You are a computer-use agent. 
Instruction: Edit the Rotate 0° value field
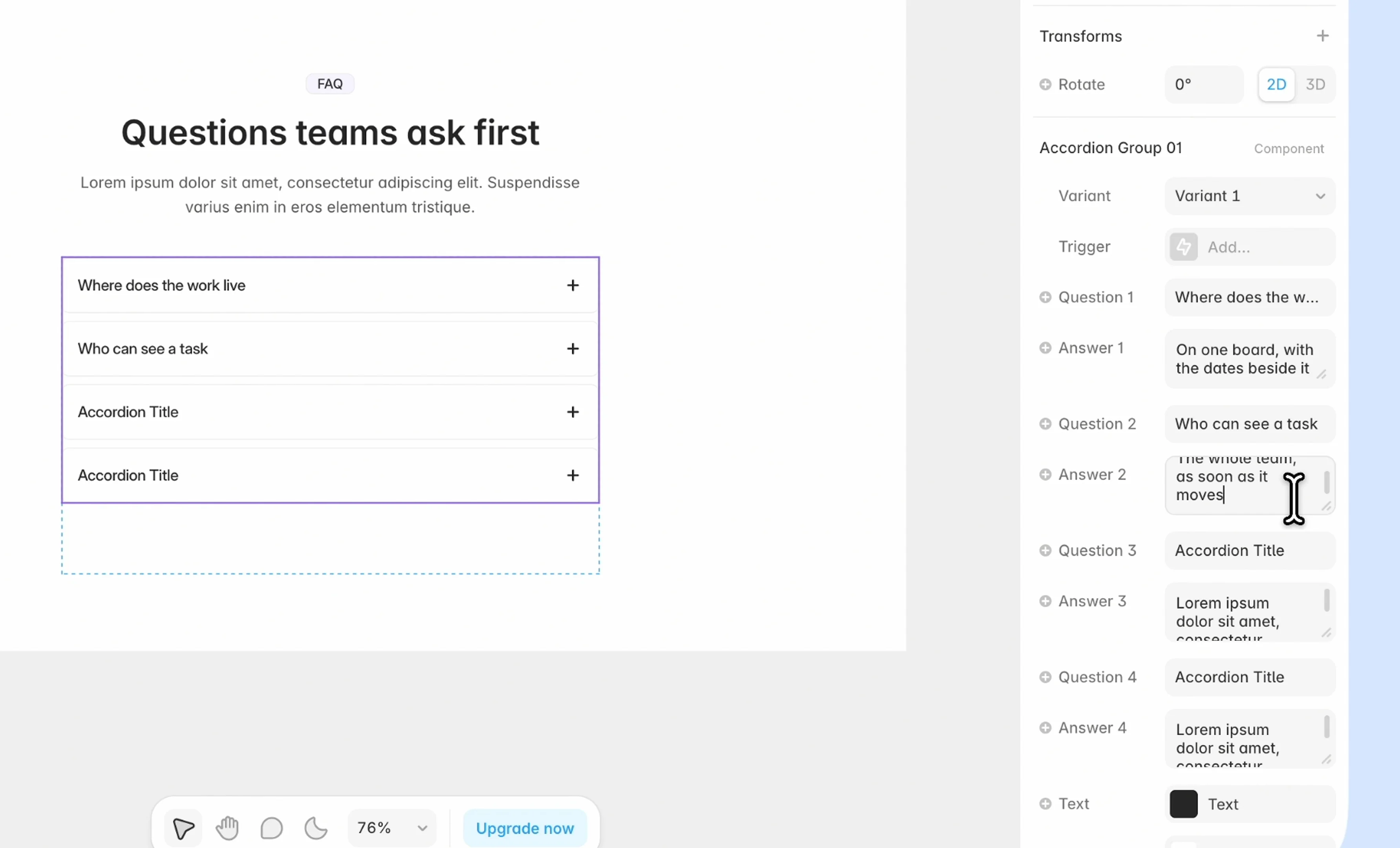[1204, 85]
